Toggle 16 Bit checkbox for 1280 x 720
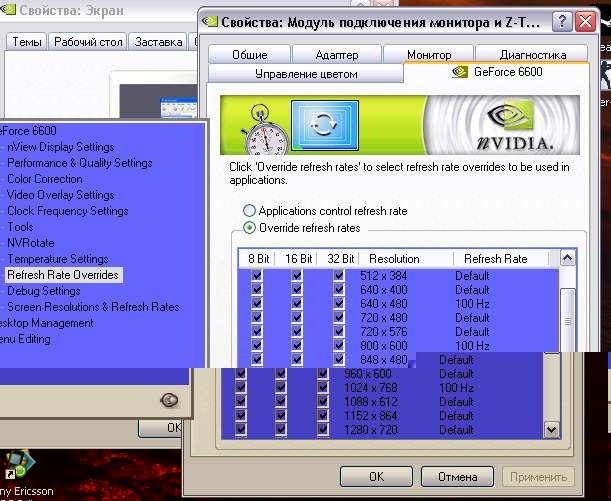 [x=281, y=429]
